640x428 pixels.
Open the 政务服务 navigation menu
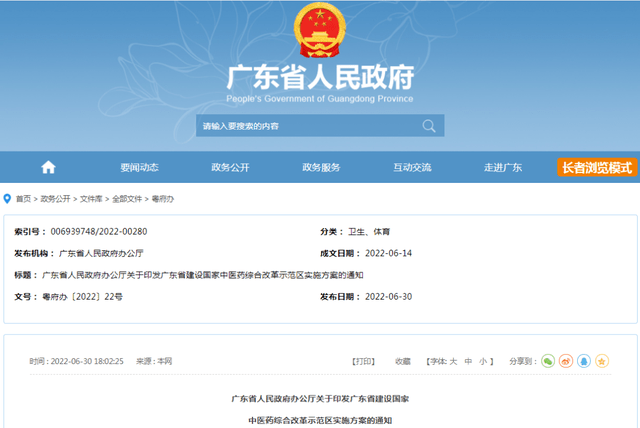pos(321,167)
